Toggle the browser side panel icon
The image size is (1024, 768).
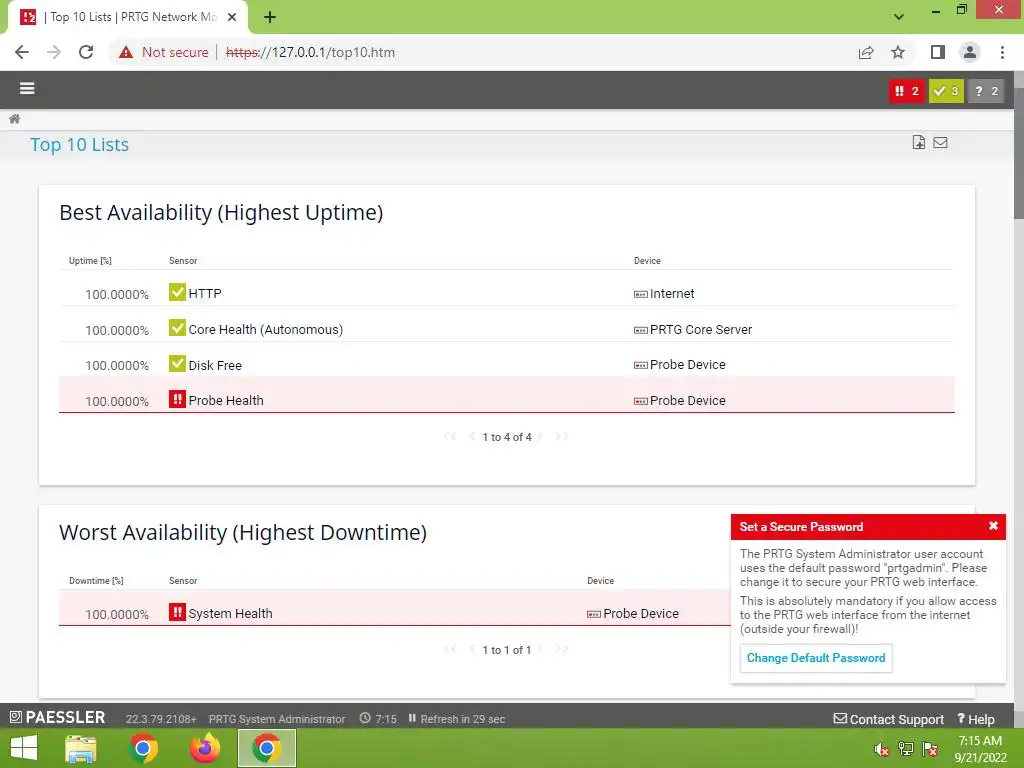(x=938, y=52)
